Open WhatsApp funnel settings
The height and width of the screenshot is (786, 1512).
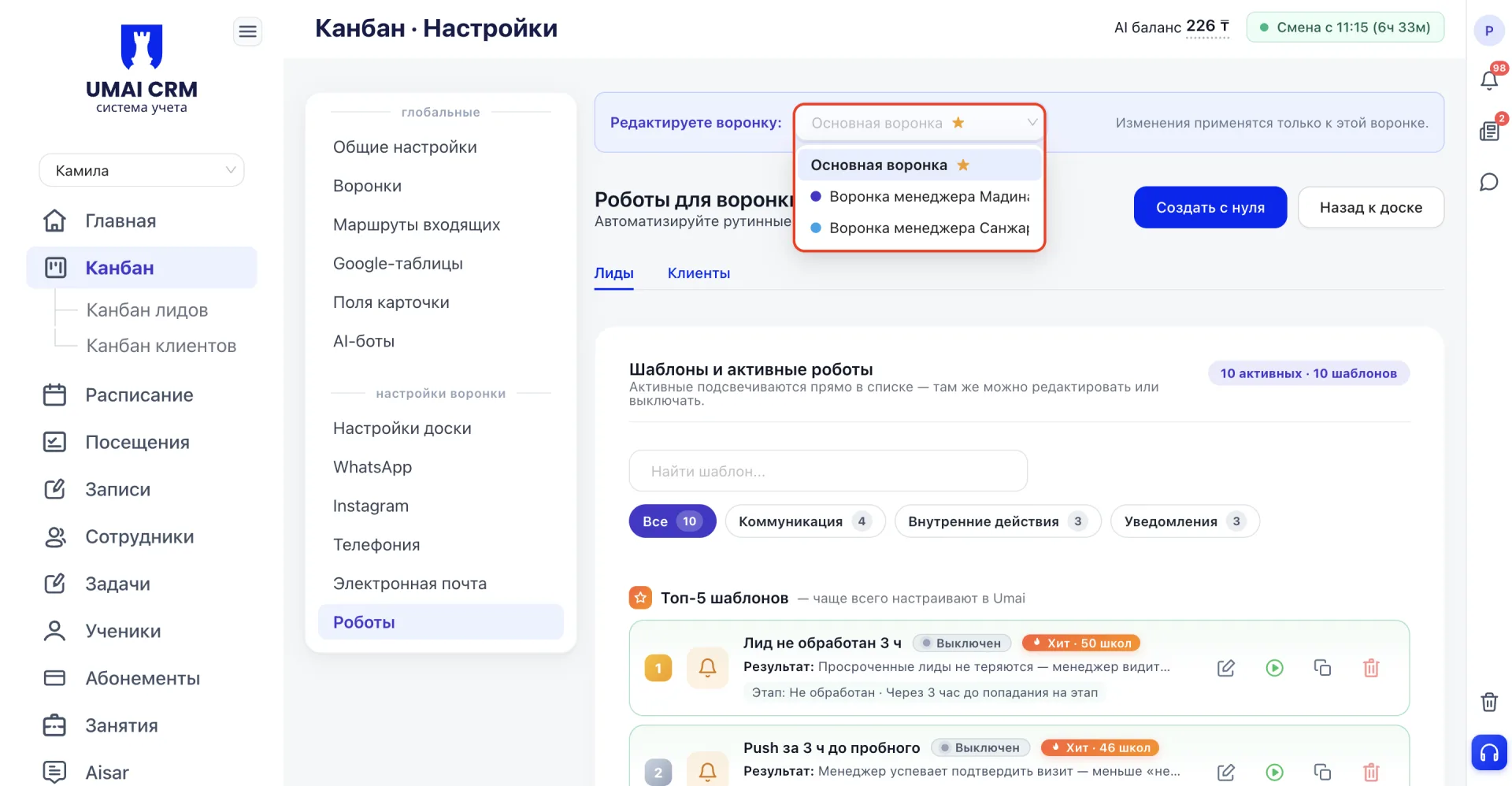(441, 467)
